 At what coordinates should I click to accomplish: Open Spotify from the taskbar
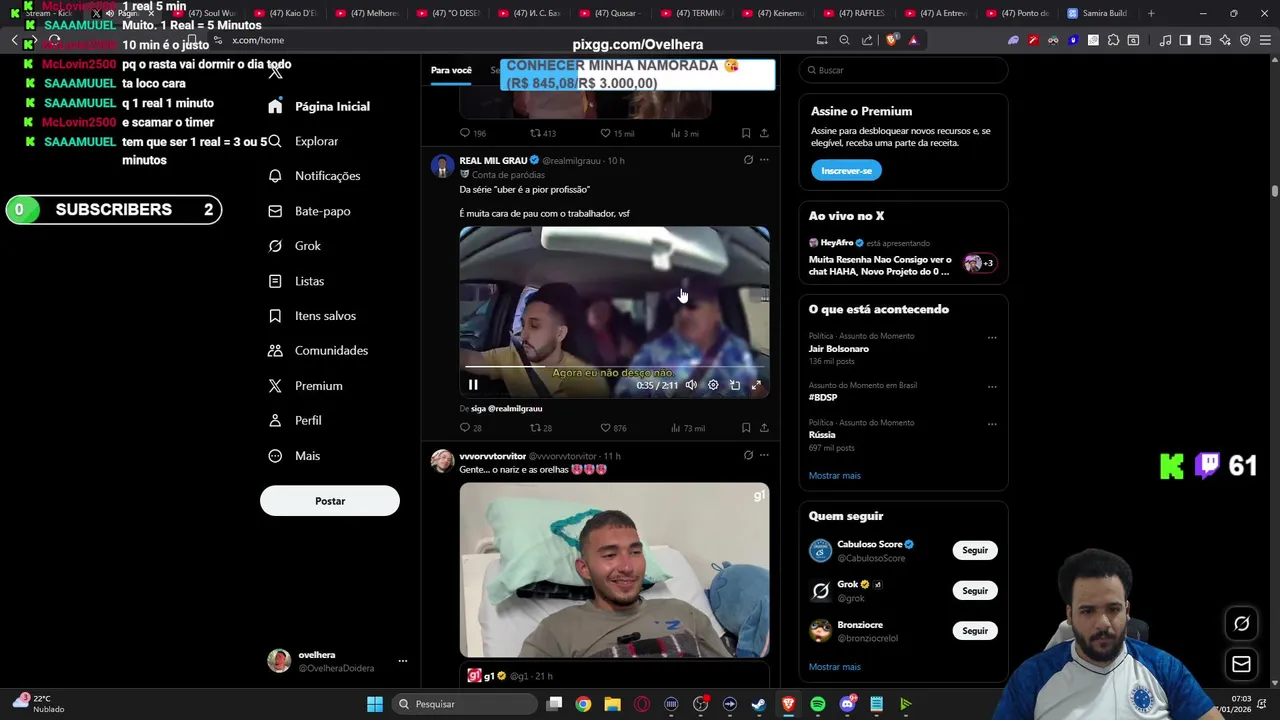click(x=818, y=704)
